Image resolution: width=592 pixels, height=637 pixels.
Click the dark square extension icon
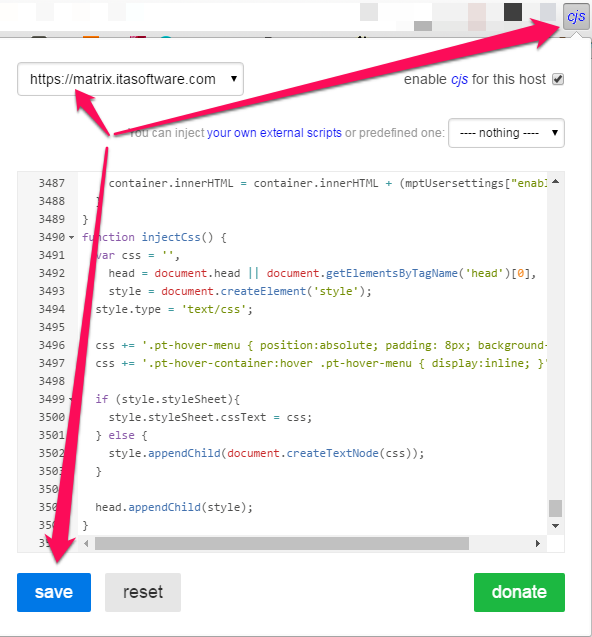coord(513,12)
